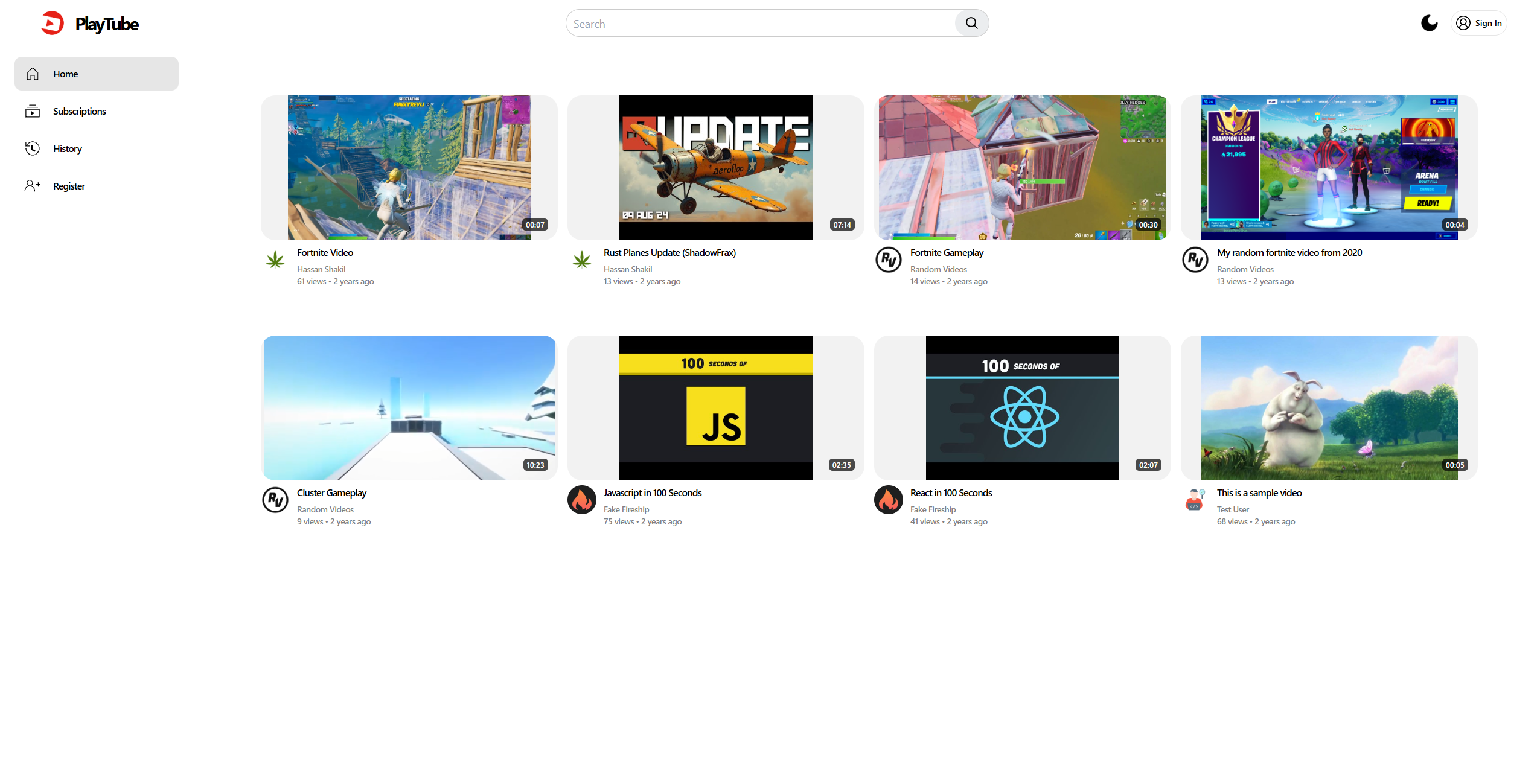The image size is (1540, 784).
Task: Click the RV avatar beside Fortnite Gameplay
Action: tap(889, 260)
